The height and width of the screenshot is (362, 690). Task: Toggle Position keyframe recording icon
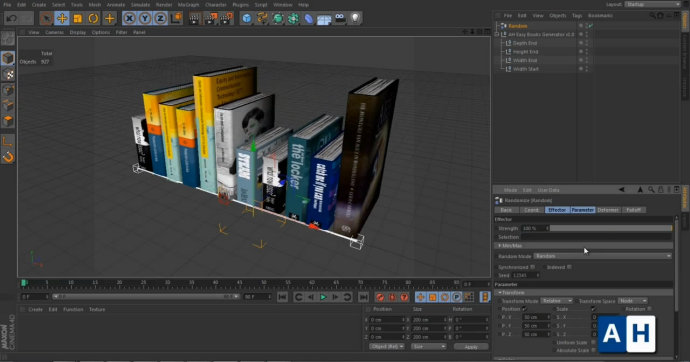[421, 297]
